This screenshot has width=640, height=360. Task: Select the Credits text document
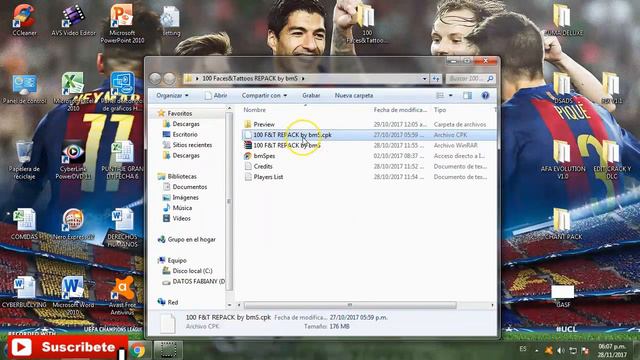pos(369,167)
